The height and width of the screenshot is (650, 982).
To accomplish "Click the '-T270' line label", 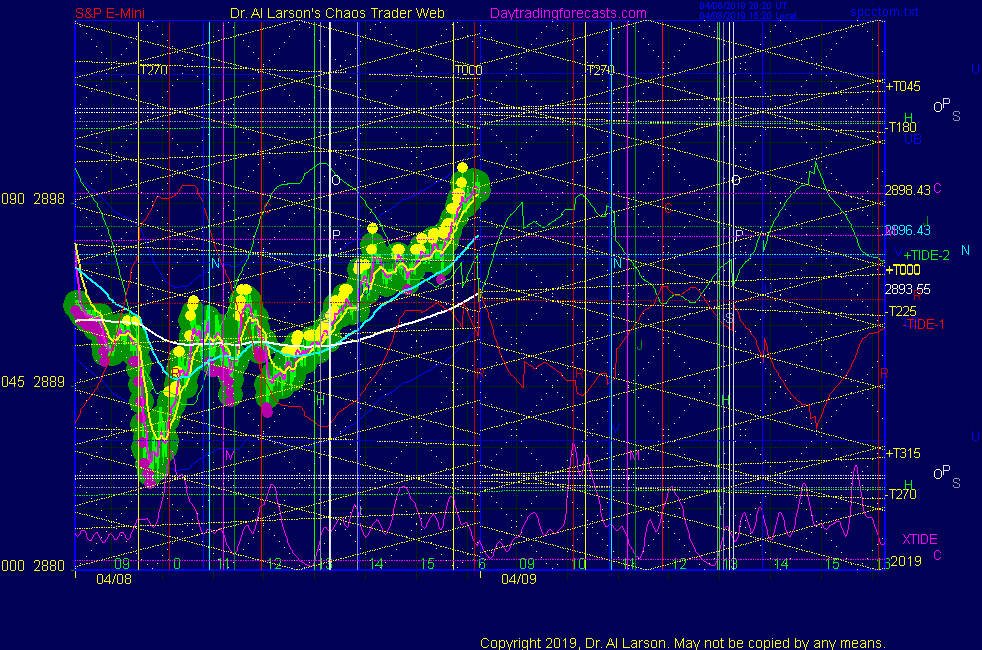I will tap(902, 494).
